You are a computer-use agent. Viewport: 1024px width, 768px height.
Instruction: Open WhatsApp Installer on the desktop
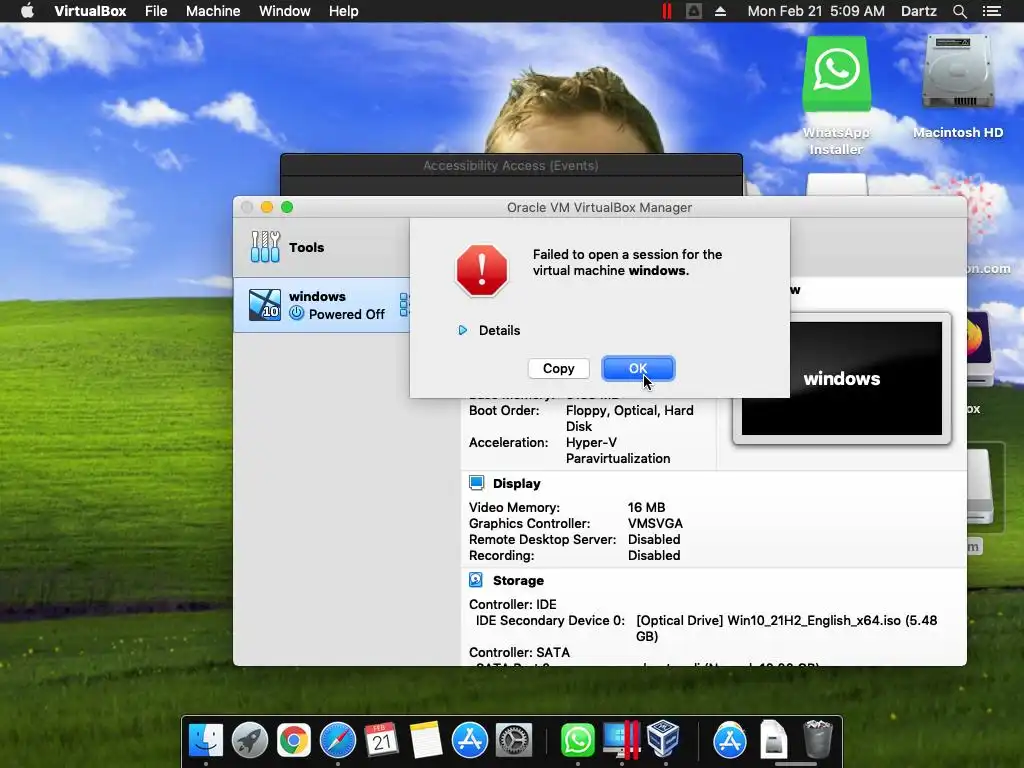837,95
